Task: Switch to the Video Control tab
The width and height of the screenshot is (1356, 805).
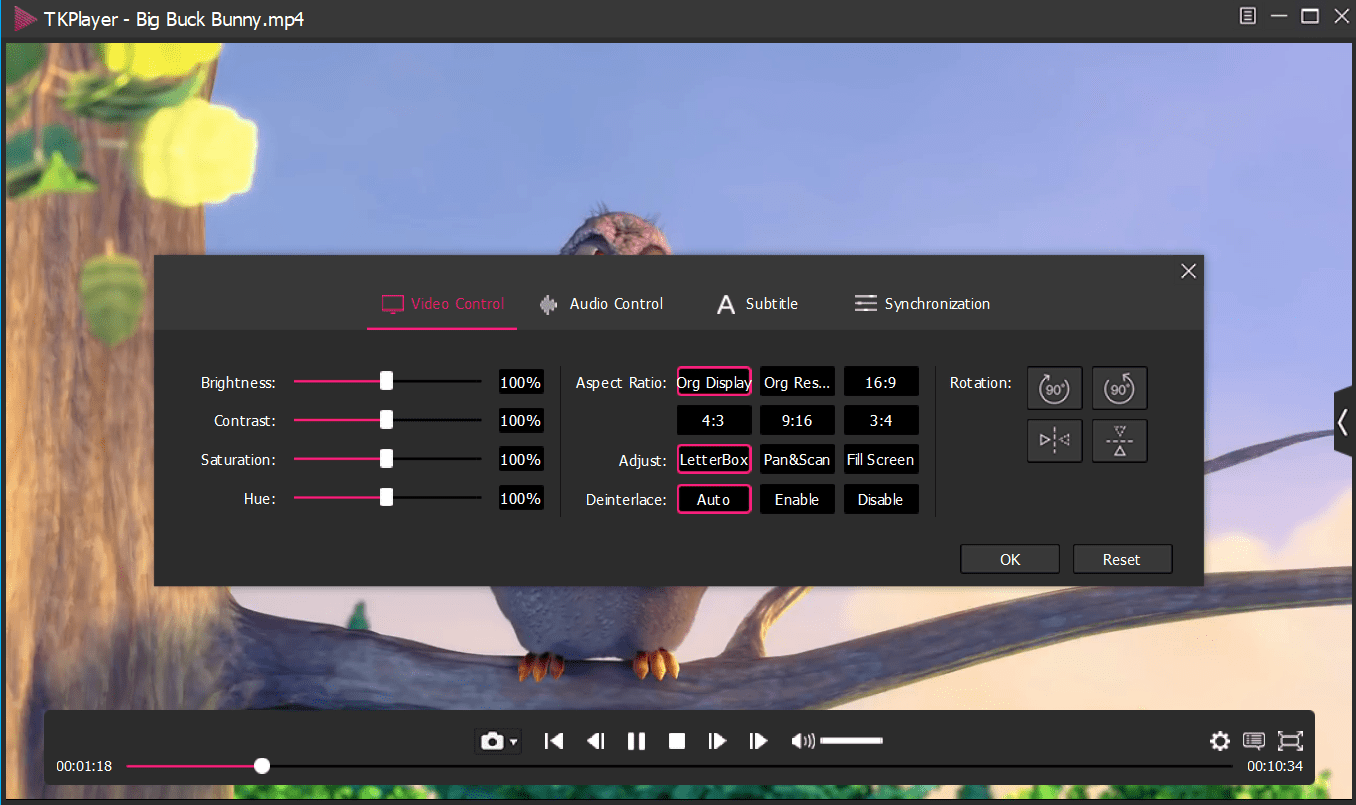Action: [443, 304]
